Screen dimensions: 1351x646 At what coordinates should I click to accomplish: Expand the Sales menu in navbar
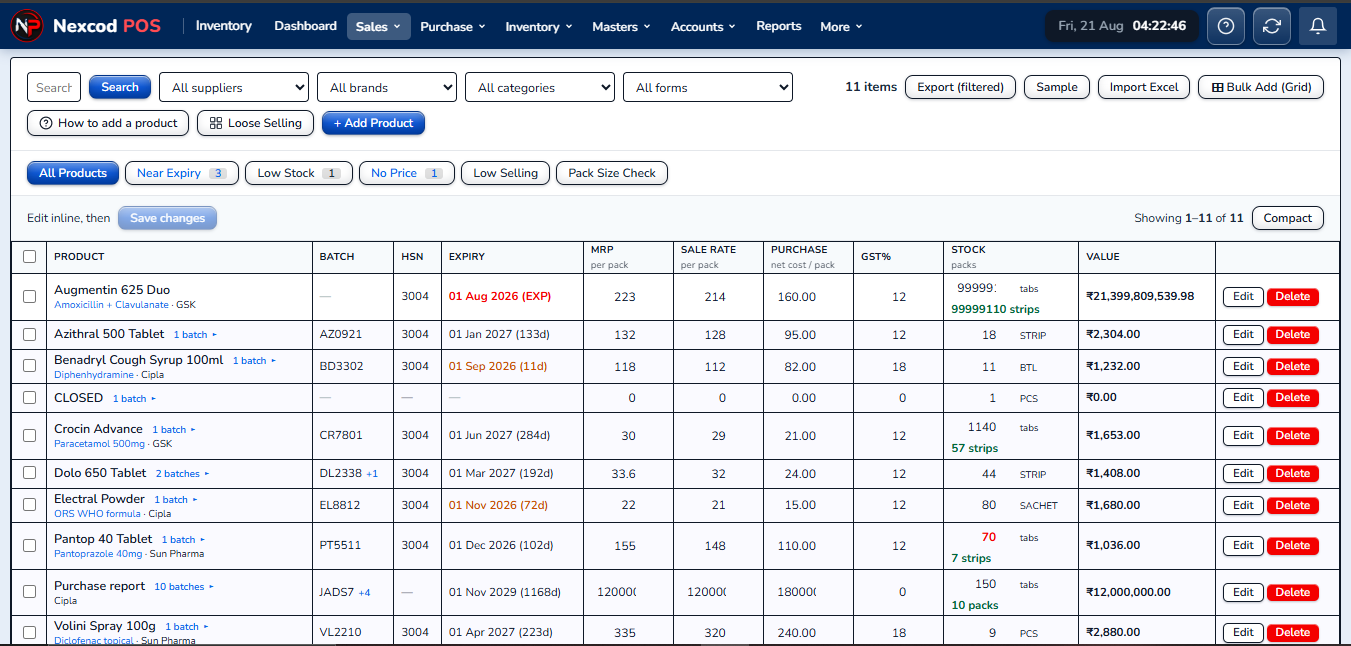pyautogui.click(x=378, y=26)
